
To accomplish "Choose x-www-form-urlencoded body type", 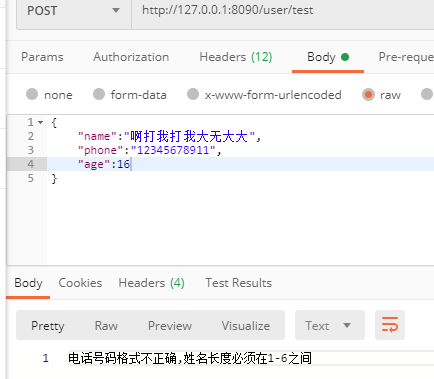I will tap(193, 94).
